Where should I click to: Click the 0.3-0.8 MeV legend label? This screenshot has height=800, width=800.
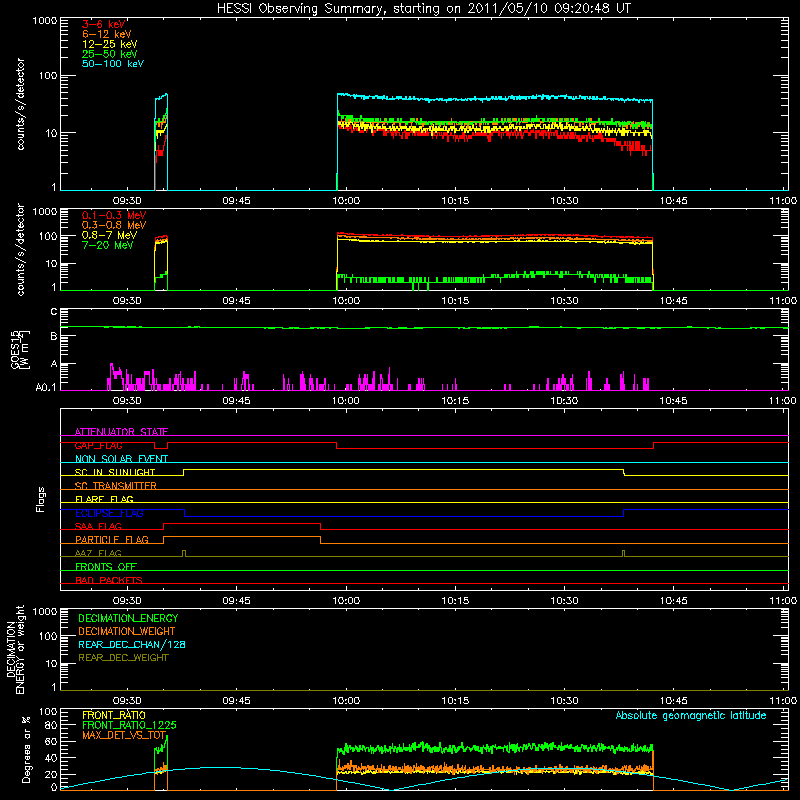(114, 225)
